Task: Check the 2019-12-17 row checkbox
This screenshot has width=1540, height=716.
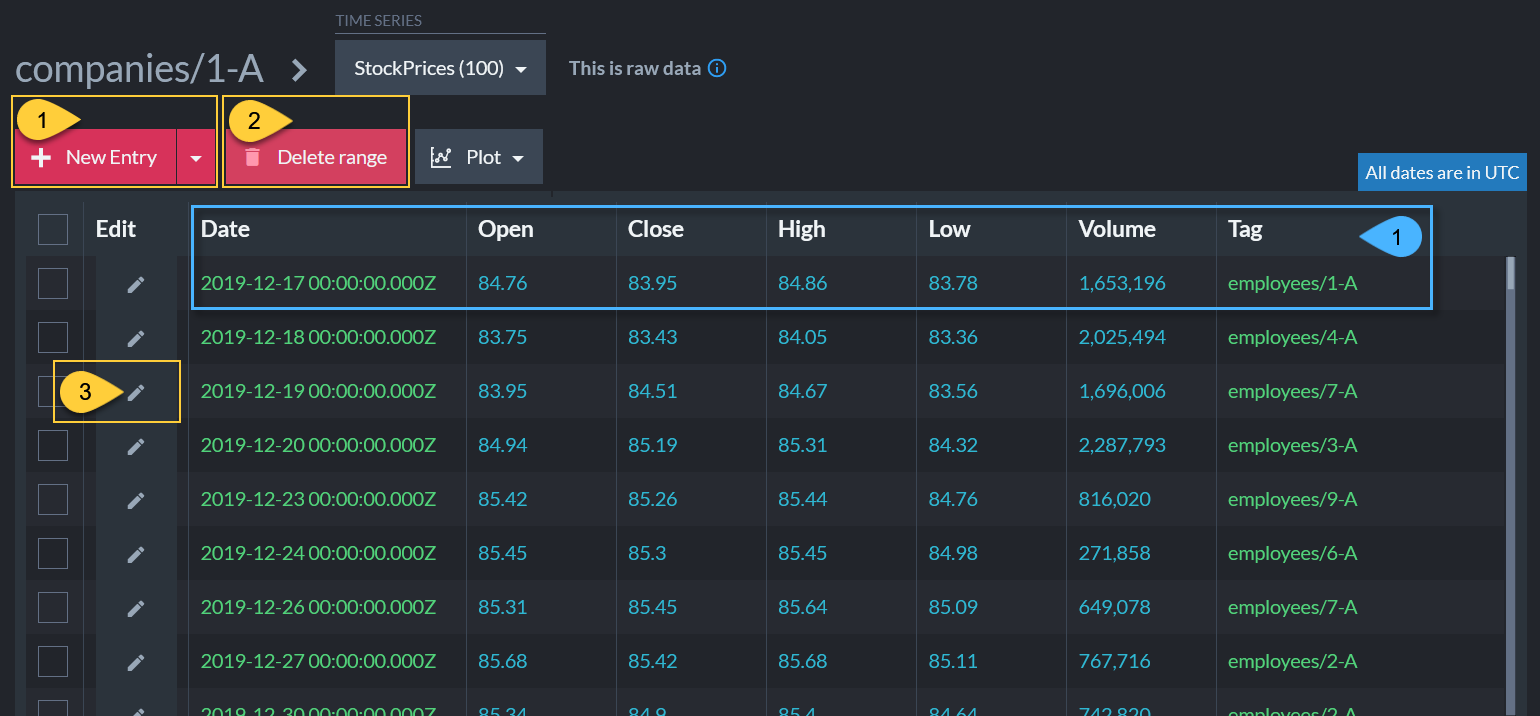Action: tap(53, 283)
